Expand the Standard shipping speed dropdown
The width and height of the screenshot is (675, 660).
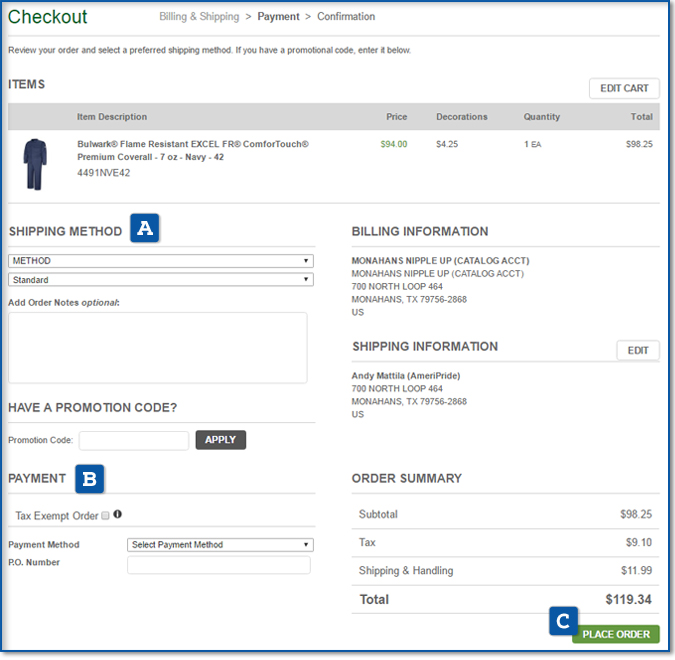[160, 280]
